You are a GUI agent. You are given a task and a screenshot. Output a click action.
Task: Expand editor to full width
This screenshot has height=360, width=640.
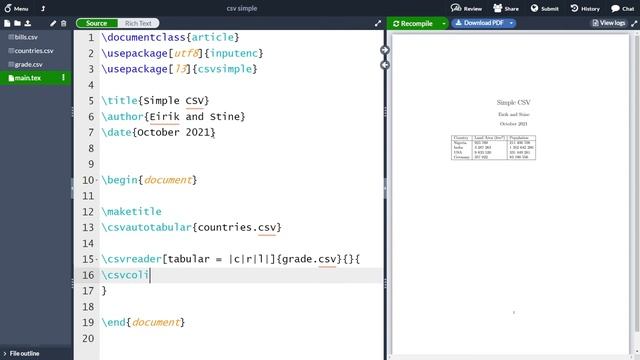coord(378,23)
